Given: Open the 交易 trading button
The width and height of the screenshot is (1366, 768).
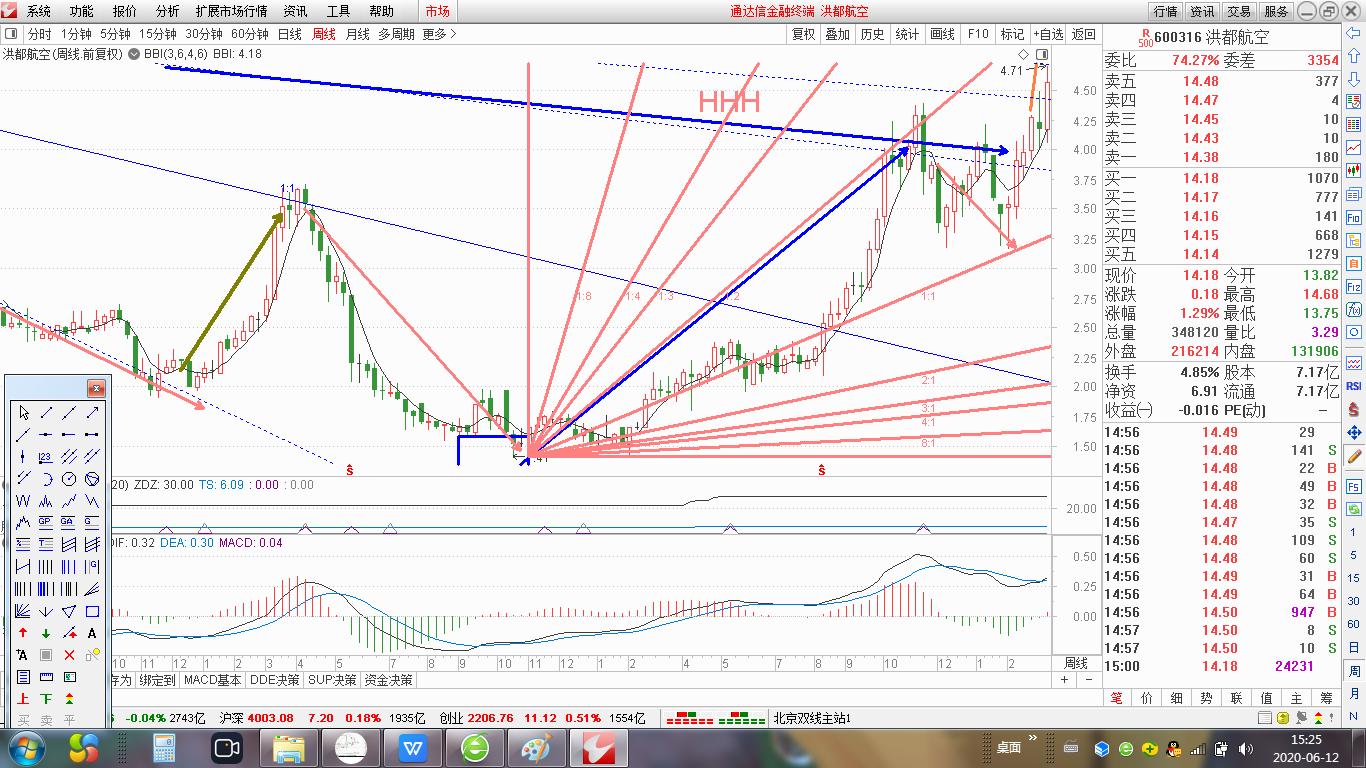Looking at the screenshot, I should click(x=1239, y=11).
